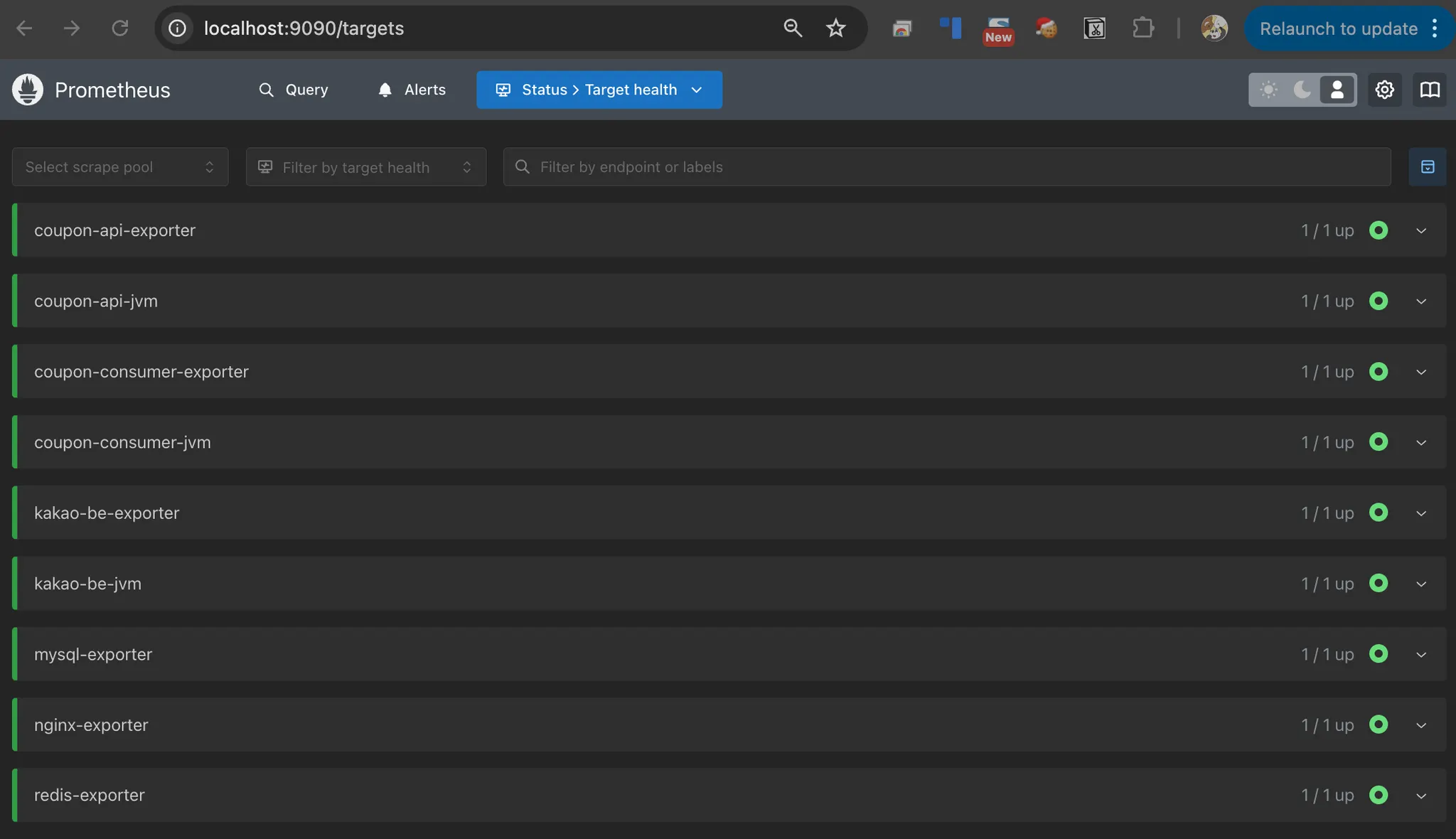Image resolution: width=1456 pixels, height=839 pixels.
Task: Open Prometheus settings gear icon
Action: coord(1384,90)
